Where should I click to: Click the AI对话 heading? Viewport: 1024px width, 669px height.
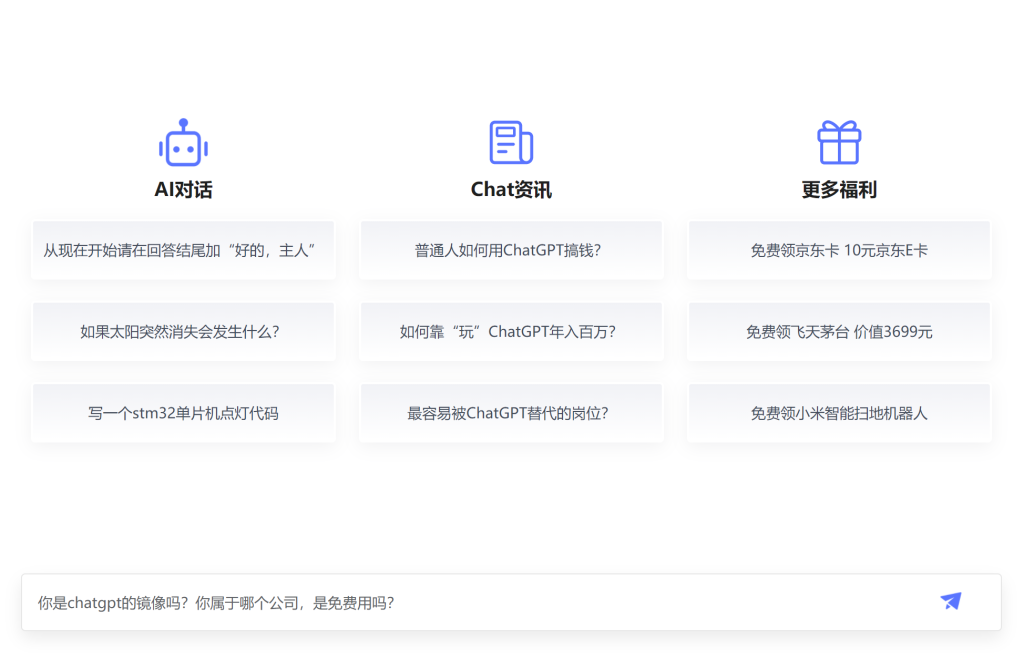[x=184, y=189]
